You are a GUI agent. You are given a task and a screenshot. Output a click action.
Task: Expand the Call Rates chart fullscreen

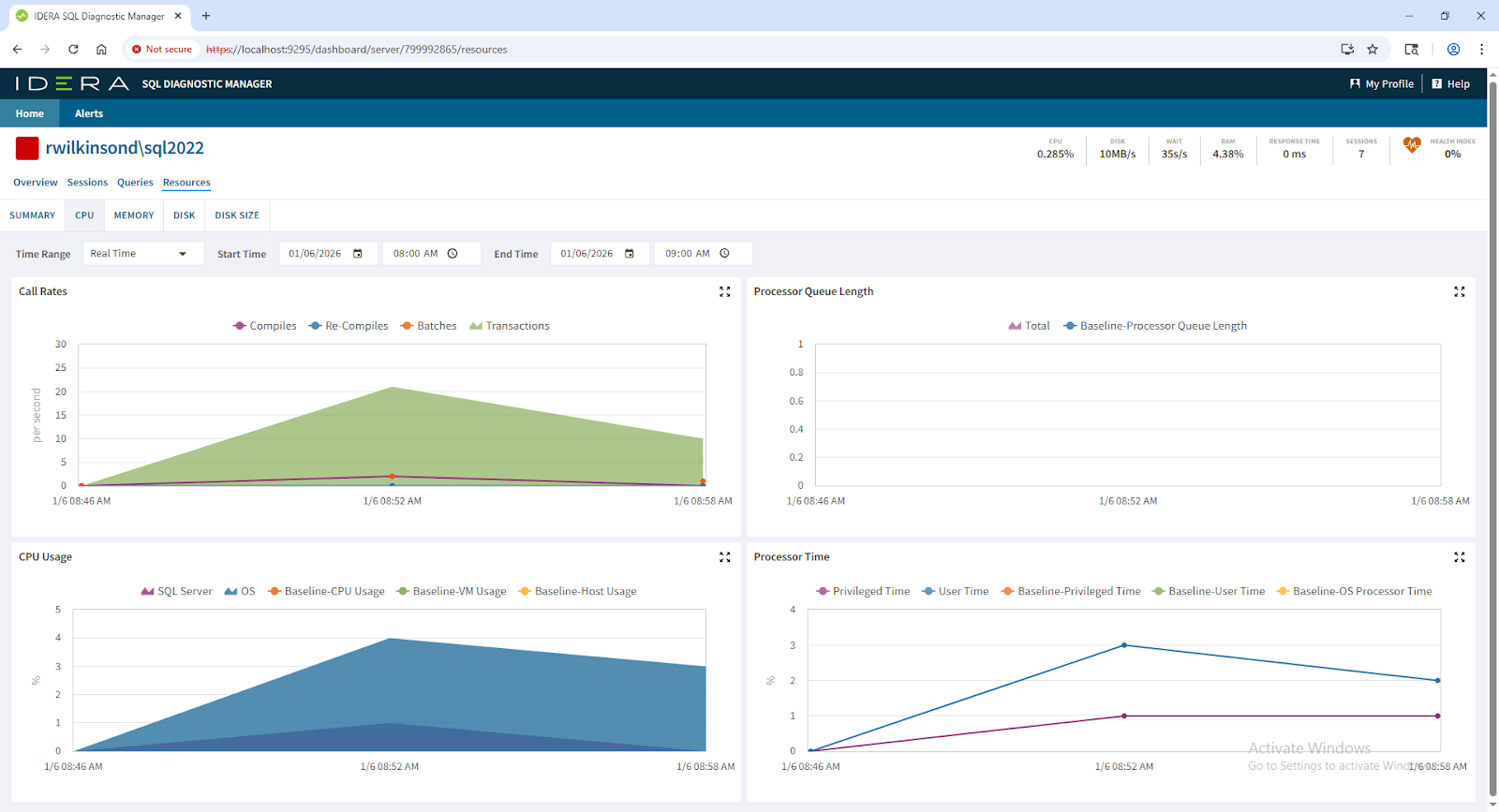[724, 292]
